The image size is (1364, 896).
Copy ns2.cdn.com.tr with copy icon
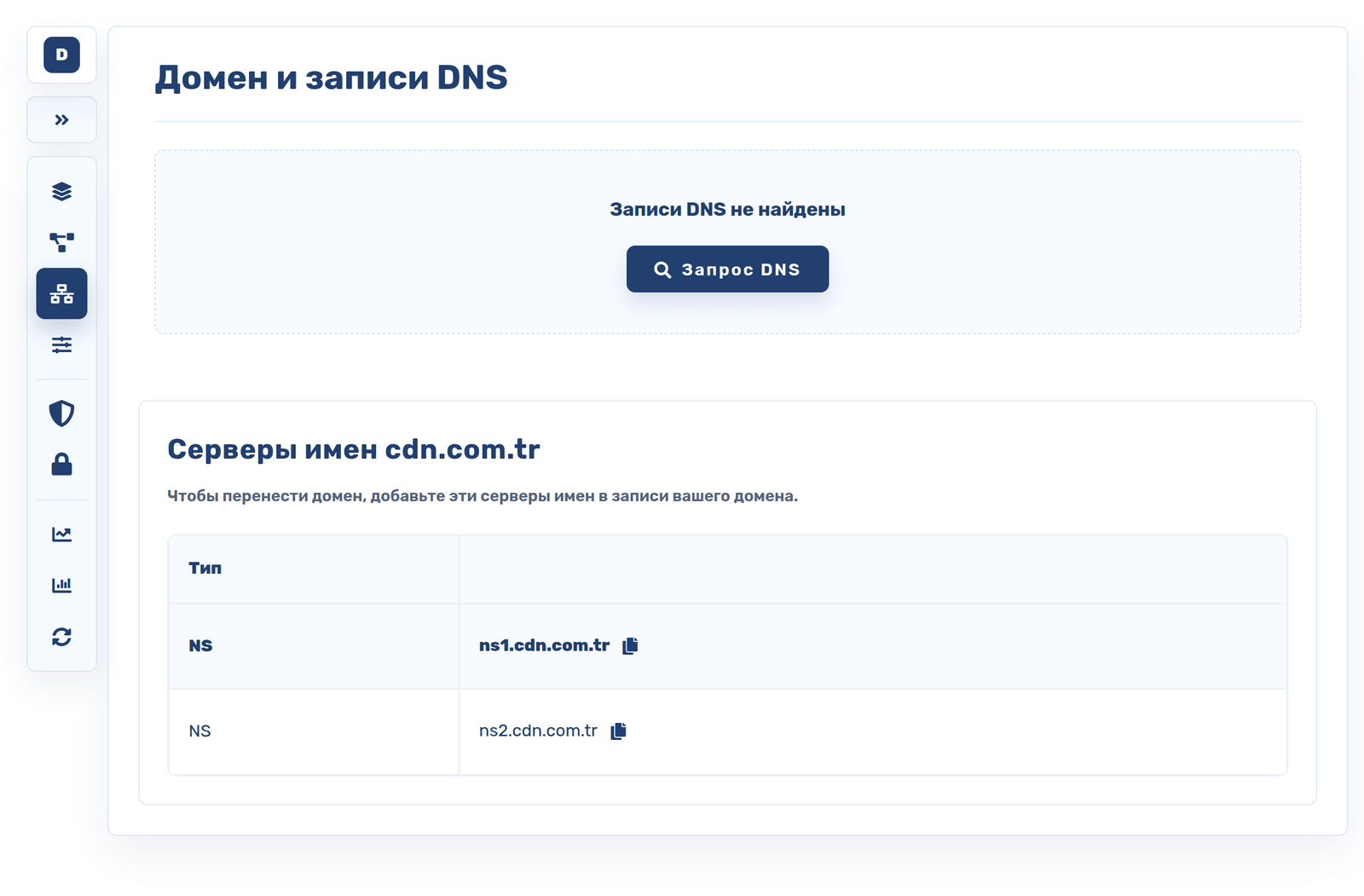pyautogui.click(x=619, y=731)
